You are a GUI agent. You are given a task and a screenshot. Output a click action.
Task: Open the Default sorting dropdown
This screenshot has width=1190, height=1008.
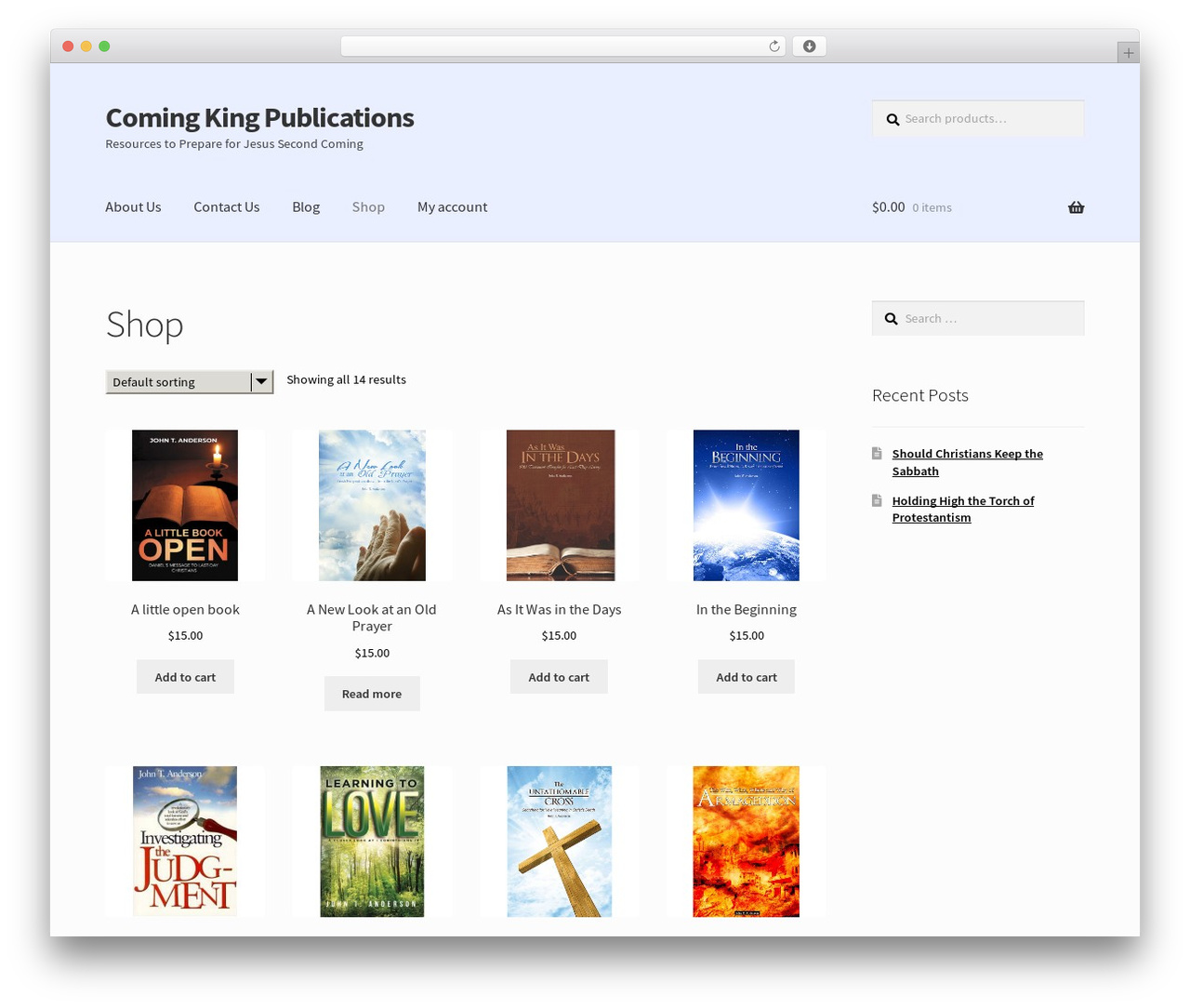tap(190, 381)
